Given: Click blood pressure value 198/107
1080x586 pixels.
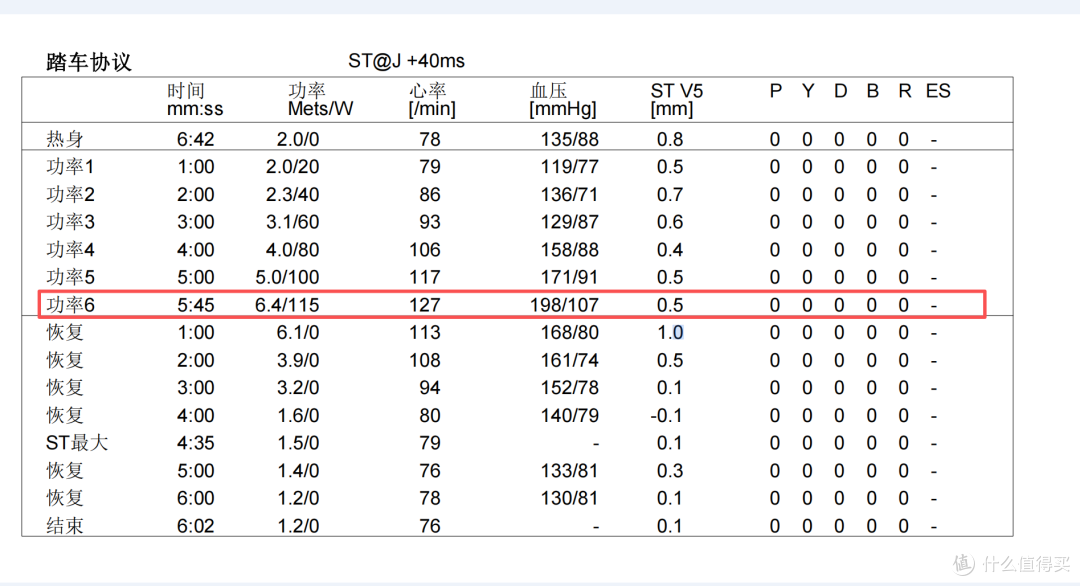Looking at the screenshot, I should pyautogui.click(x=564, y=305).
